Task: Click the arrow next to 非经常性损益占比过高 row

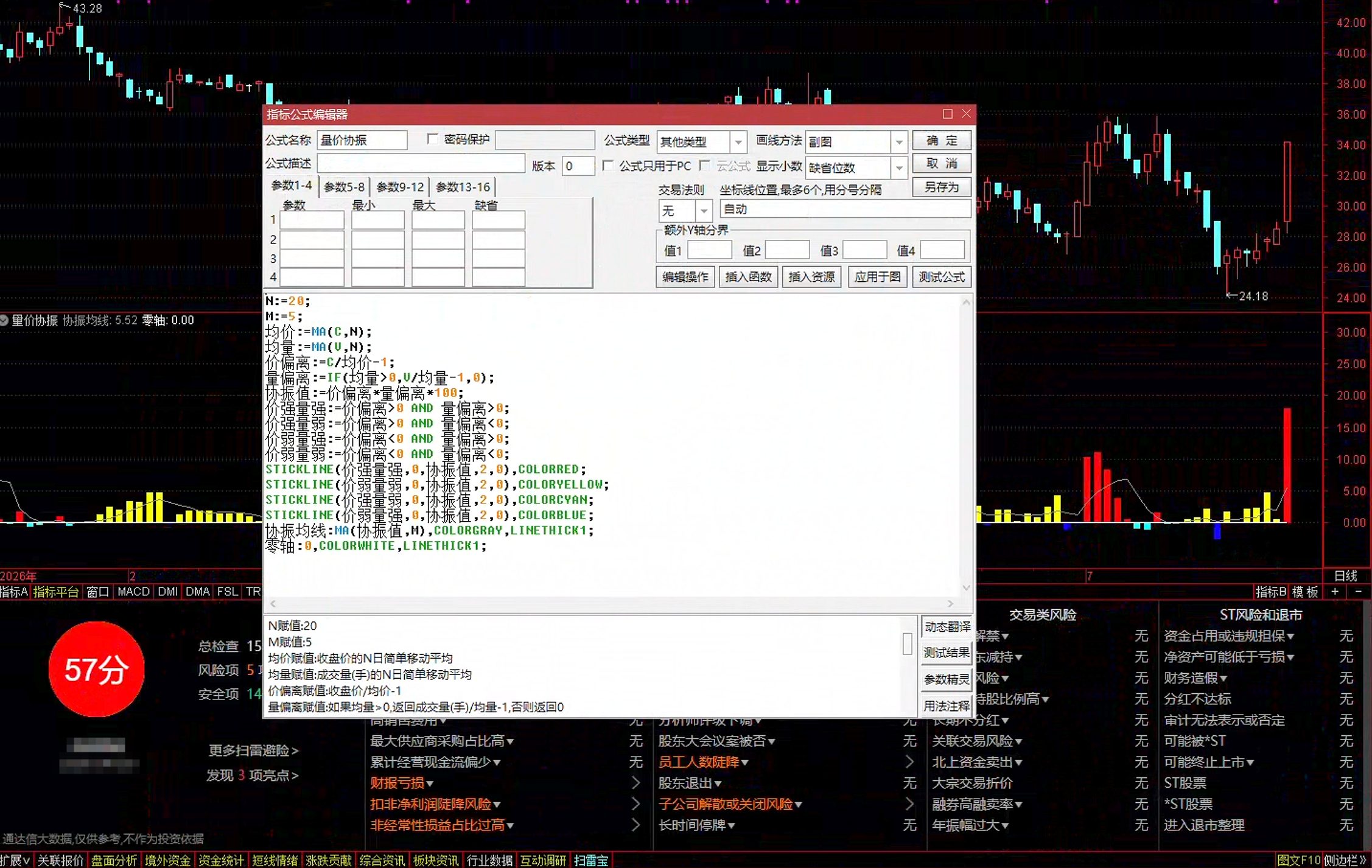Action: coord(635,825)
